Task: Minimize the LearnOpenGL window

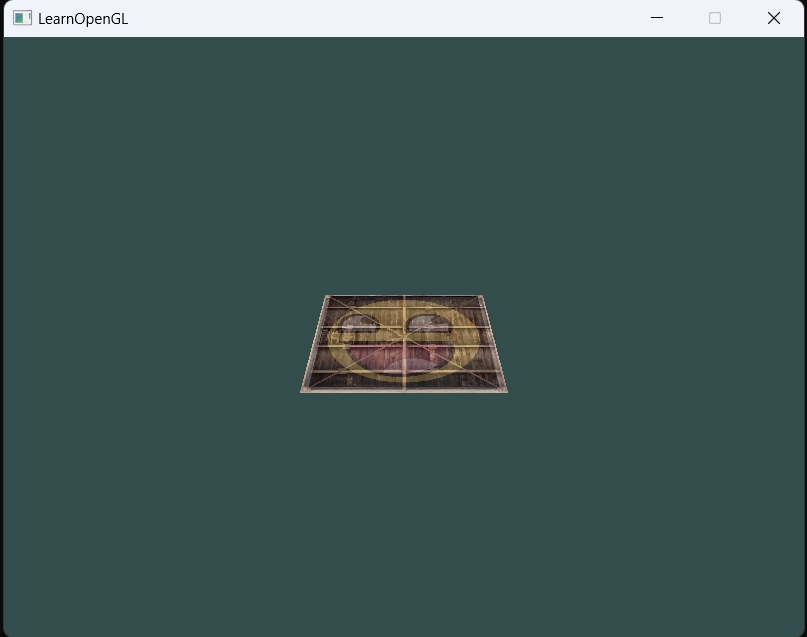Action: click(x=657, y=18)
